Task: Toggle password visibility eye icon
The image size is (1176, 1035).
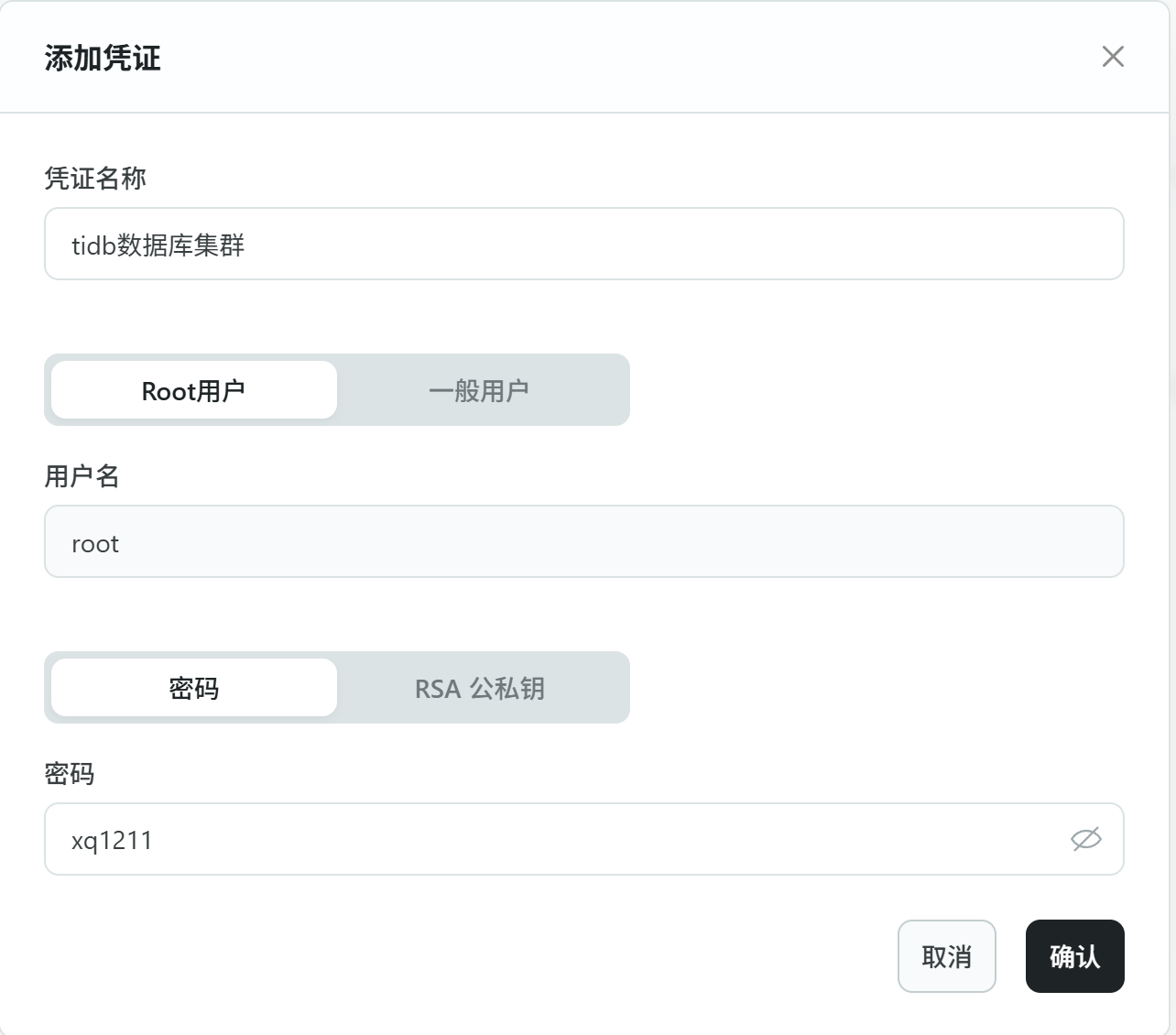Action: click(1085, 839)
